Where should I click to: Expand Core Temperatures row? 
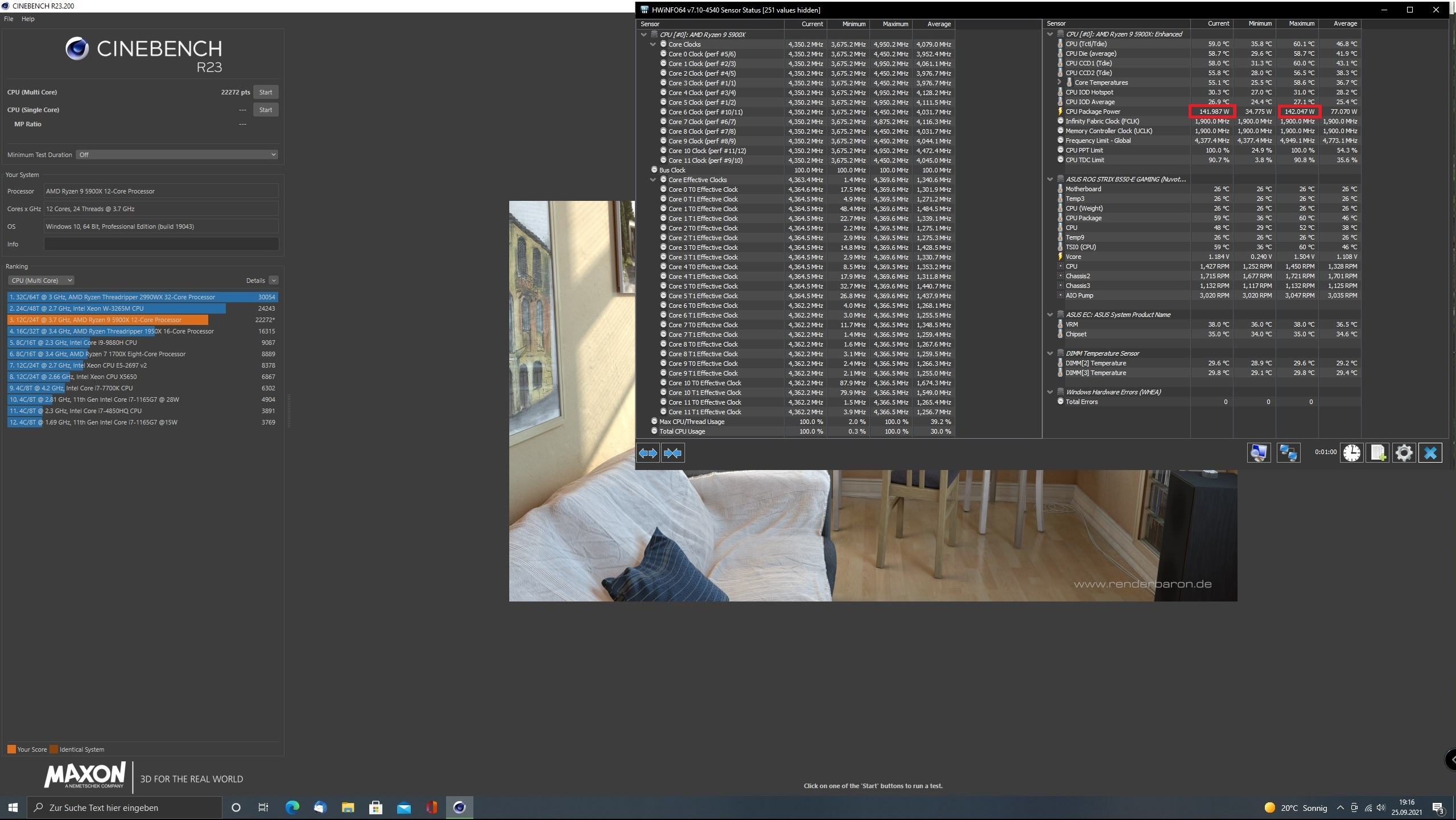1059,83
